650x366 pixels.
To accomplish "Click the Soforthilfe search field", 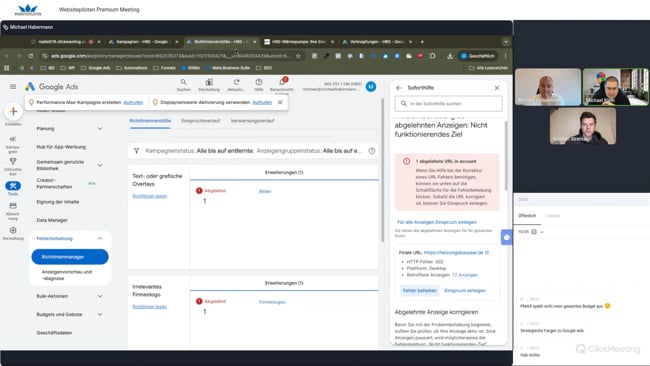I will click(x=449, y=104).
